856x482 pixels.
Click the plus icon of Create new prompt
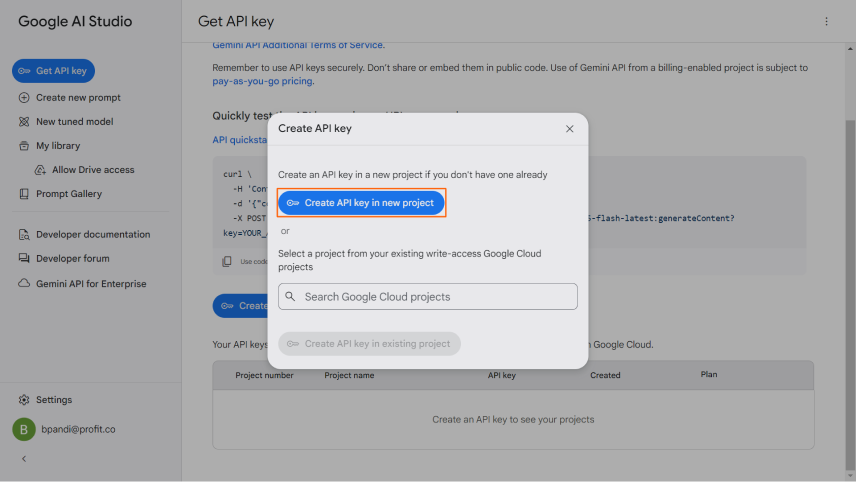(x=24, y=98)
